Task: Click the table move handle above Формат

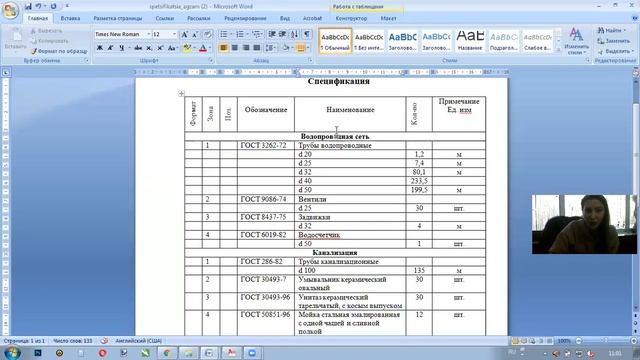Action: [x=181, y=93]
